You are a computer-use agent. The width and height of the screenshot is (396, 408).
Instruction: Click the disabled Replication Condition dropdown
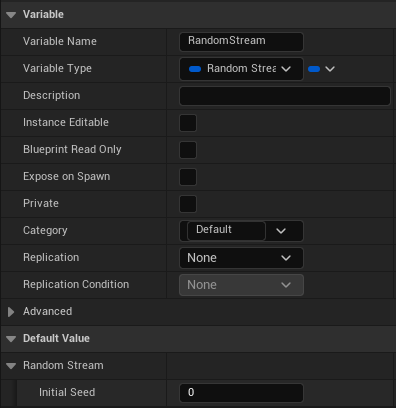[241, 285]
